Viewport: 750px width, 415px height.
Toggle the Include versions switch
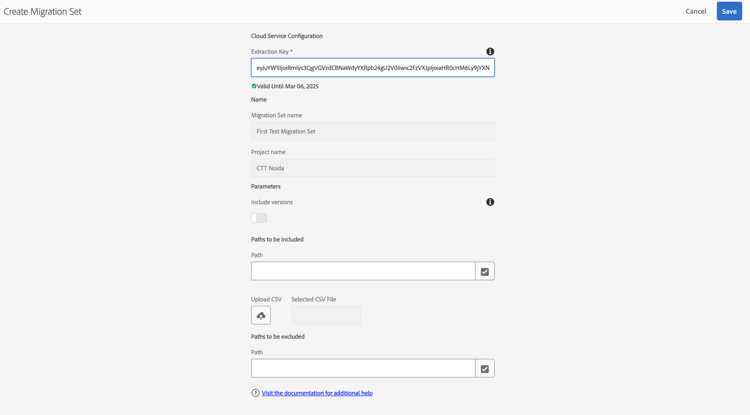pyautogui.click(x=259, y=218)
